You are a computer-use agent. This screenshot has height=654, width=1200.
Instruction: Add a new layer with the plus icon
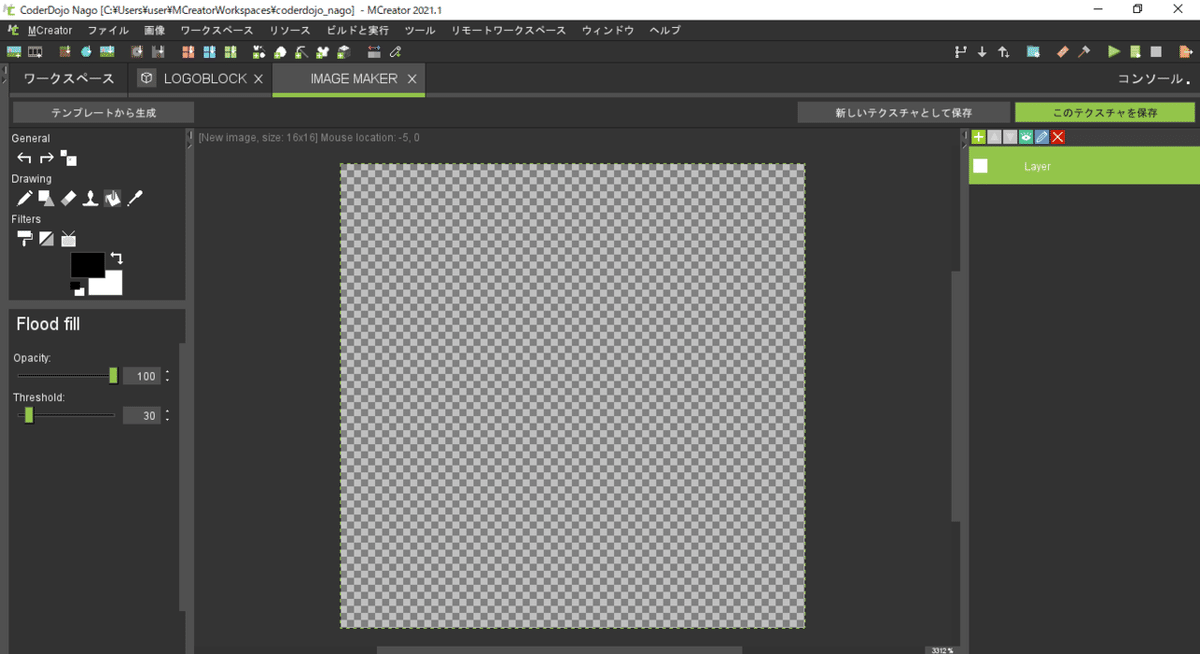(978, 137)
